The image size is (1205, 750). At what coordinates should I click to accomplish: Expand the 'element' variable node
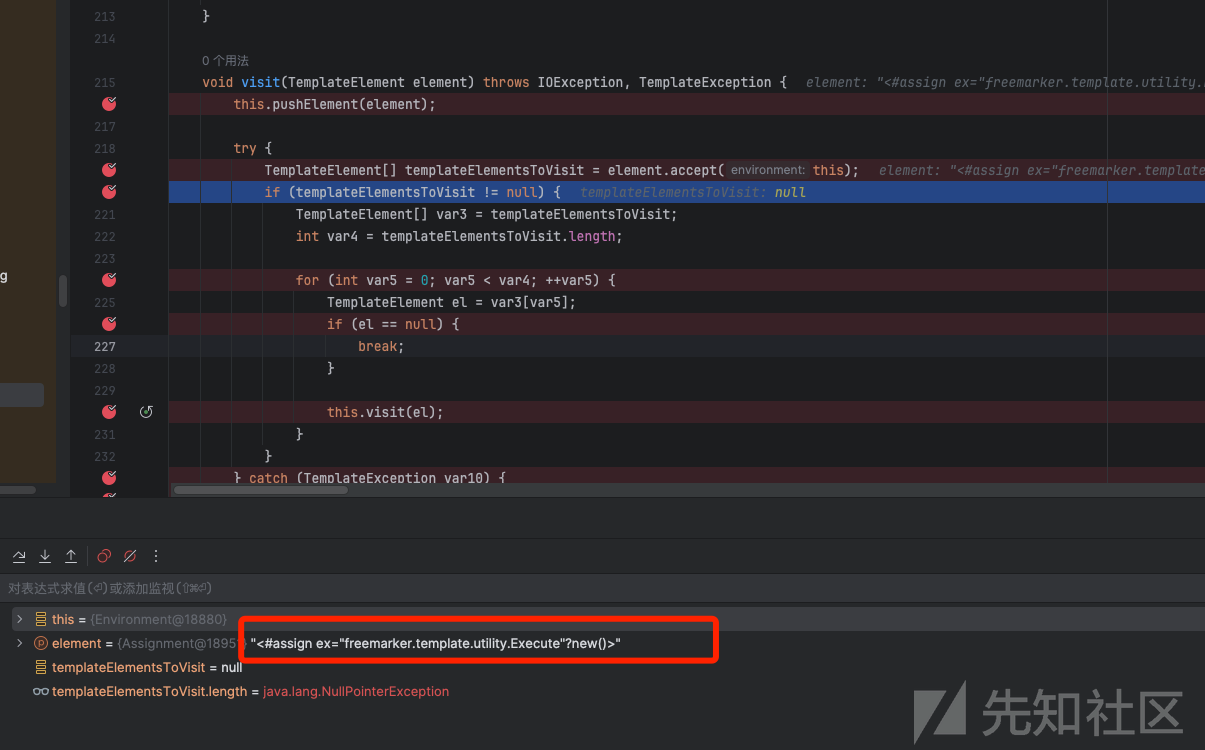[19, 643]
